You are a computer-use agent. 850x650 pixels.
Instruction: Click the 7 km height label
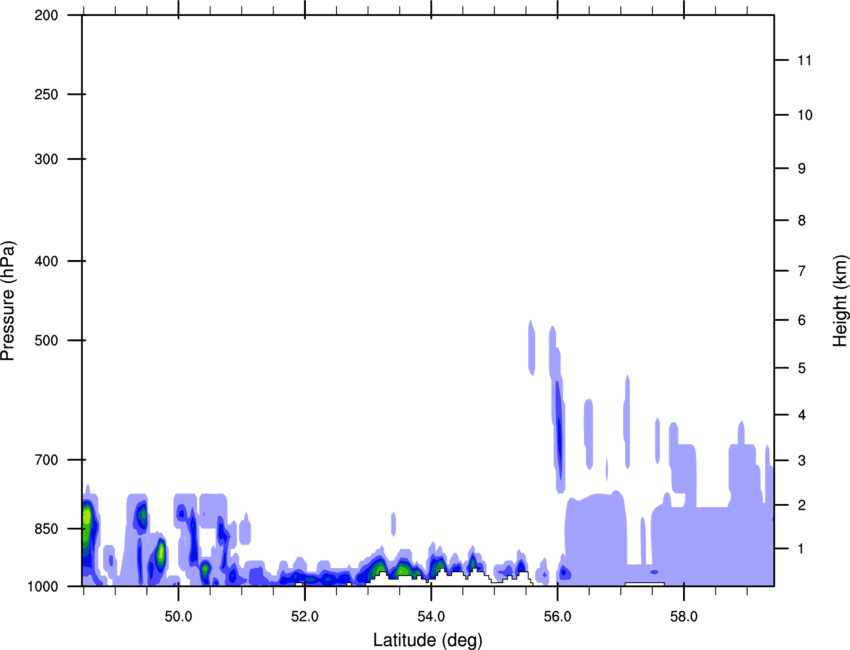(x=802, y=271)
